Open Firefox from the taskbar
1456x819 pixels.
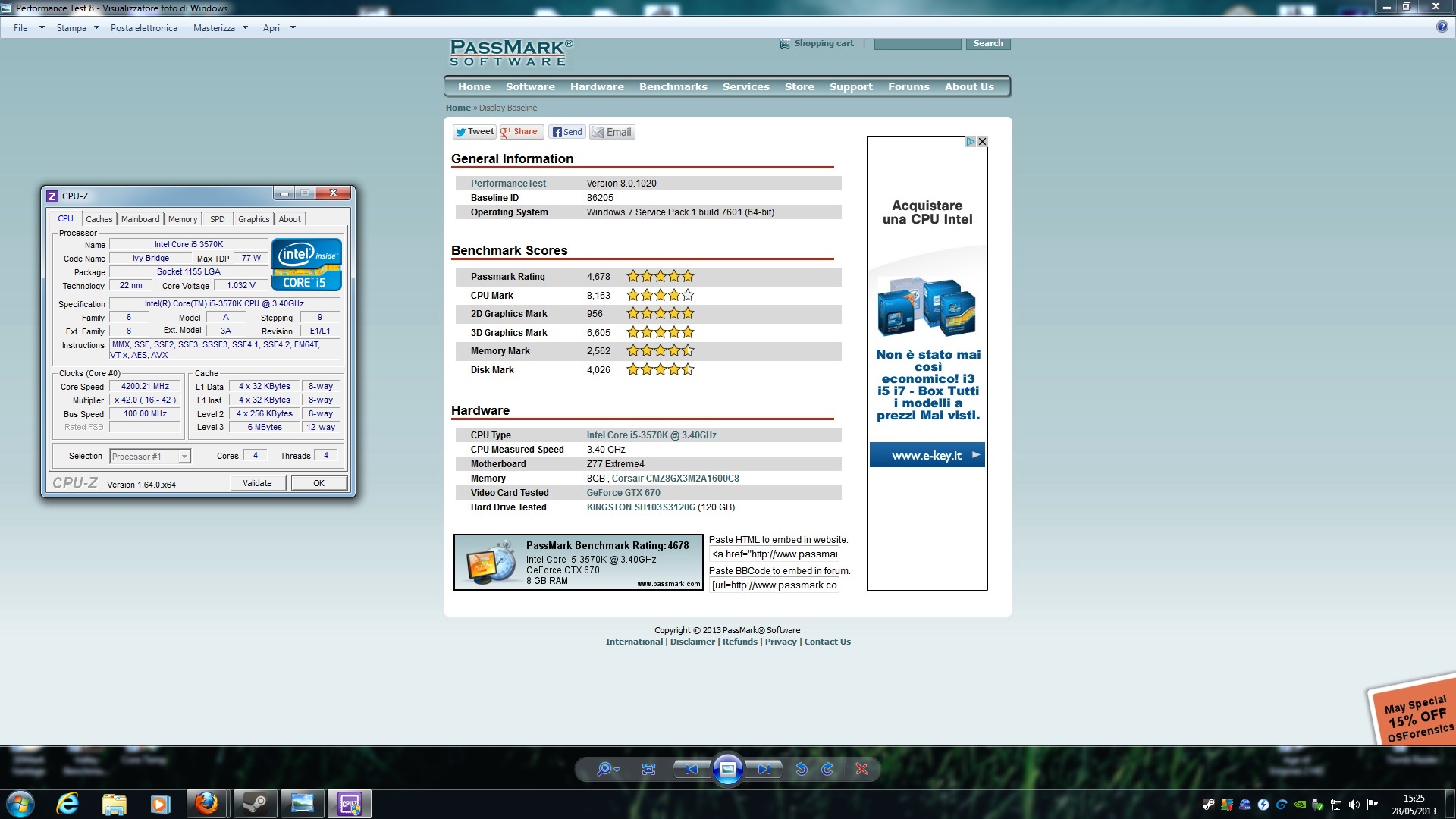(206, 804)
